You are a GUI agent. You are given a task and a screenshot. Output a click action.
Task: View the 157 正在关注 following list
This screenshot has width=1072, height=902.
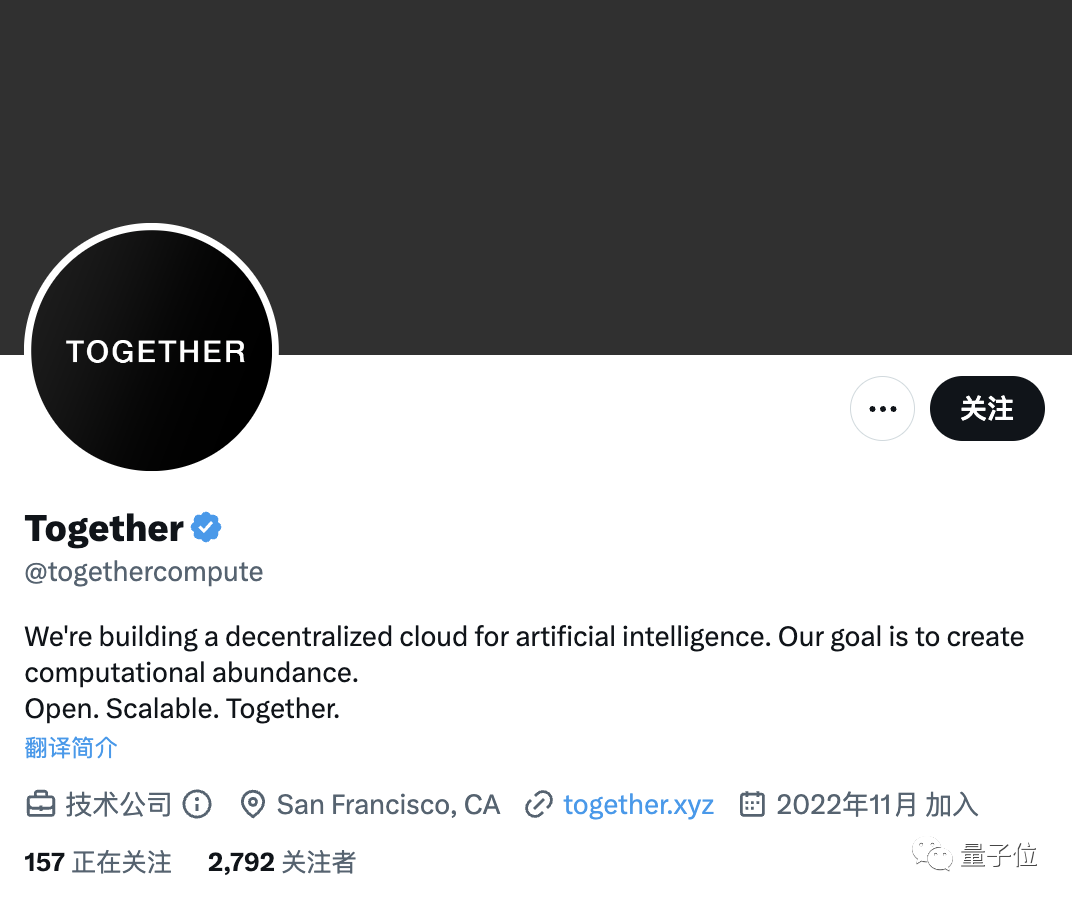[x=98, y=862]
